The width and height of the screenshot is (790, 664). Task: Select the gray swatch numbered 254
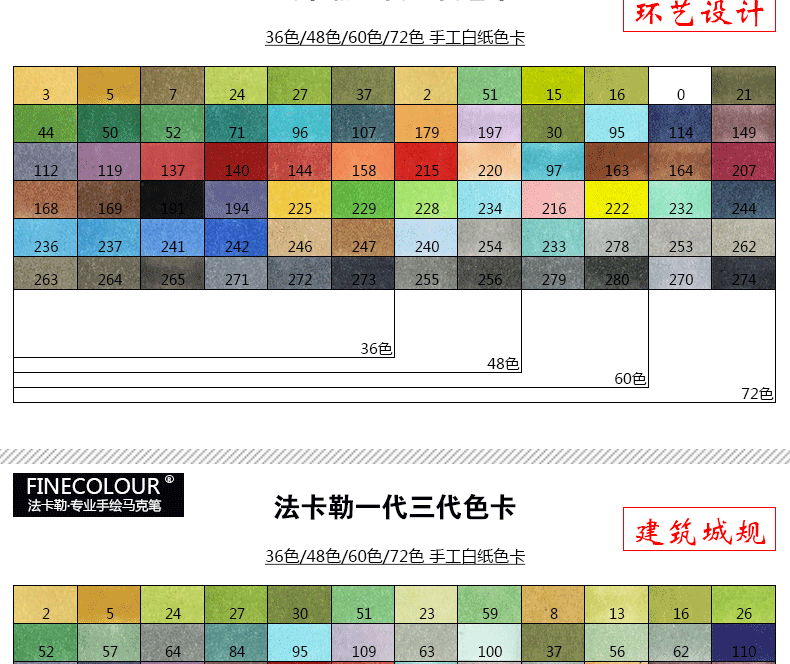point(490,238)
